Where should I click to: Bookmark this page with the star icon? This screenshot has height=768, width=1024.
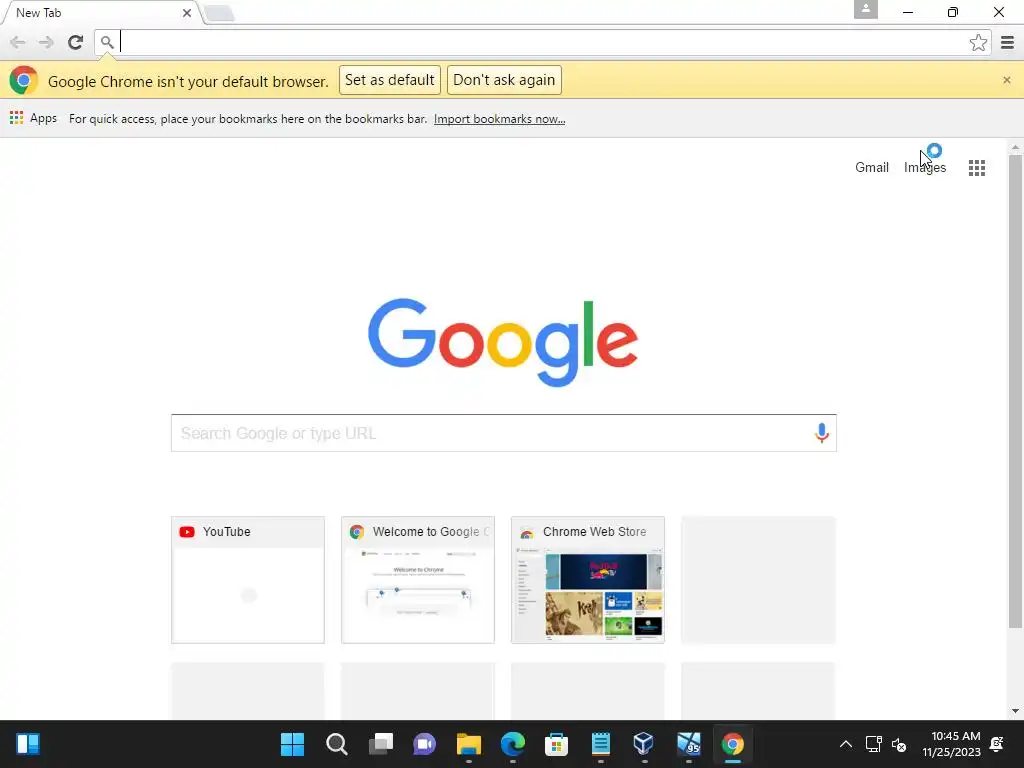pyautogui.click(x=978, y=42)
